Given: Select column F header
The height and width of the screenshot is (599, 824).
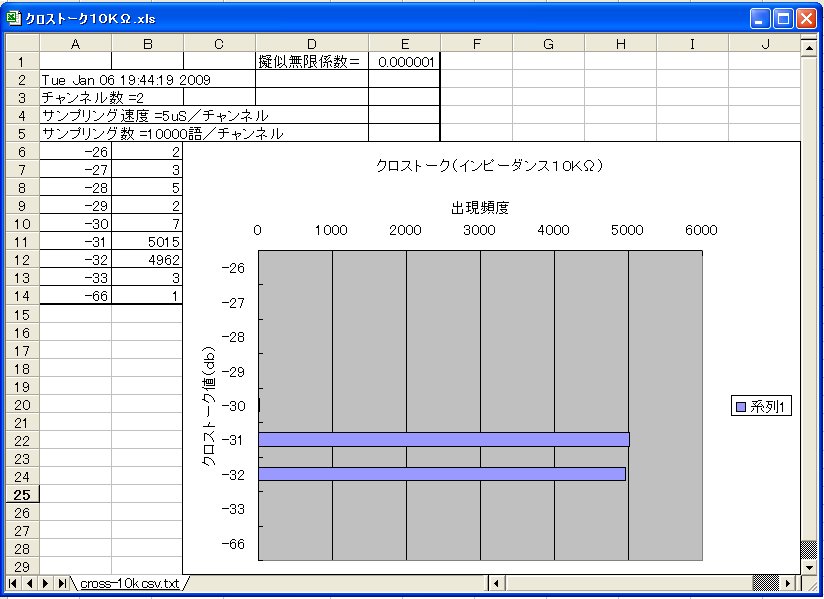Looking at the screenshot, I should pos(477,44).
